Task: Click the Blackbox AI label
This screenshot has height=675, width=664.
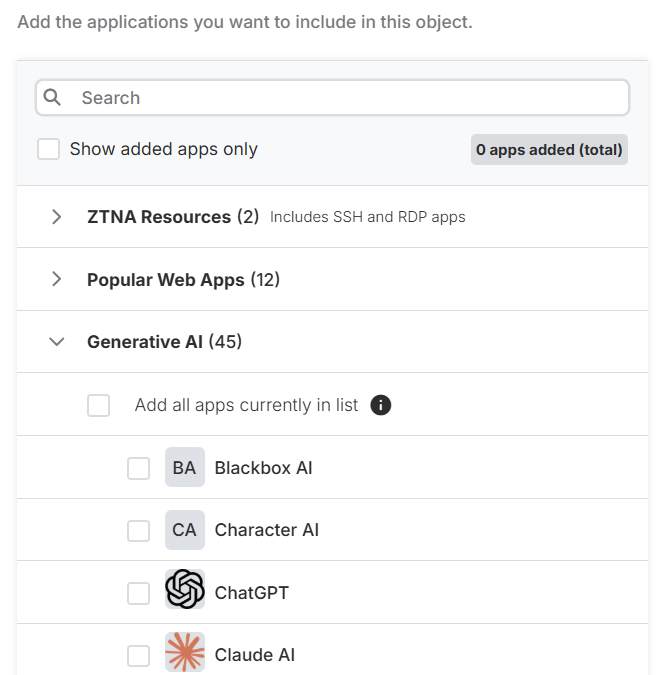Action: [264, 468]
